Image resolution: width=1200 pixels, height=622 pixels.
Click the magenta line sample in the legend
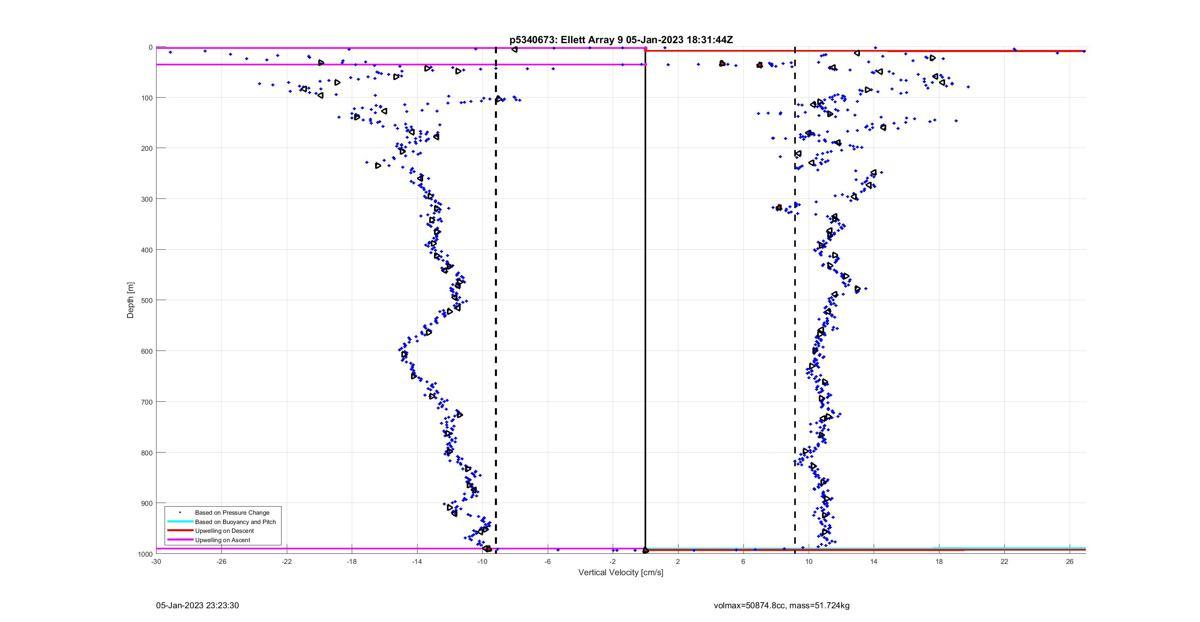[179, 539]
